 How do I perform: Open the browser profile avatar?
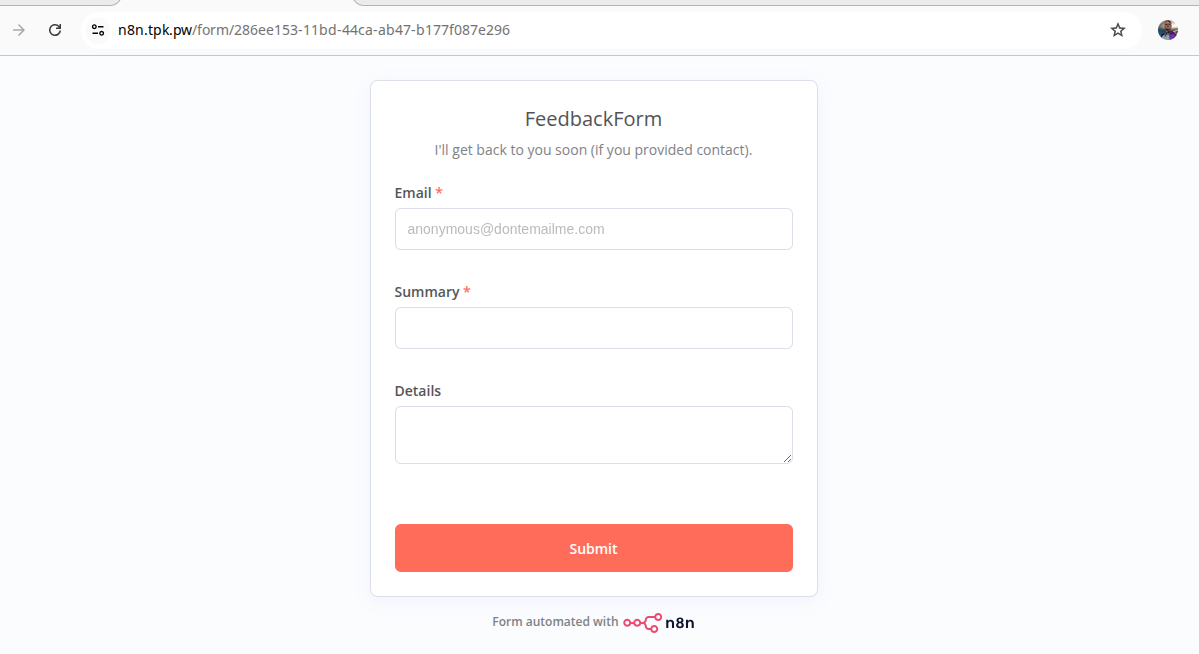[x=1168, y=30]
